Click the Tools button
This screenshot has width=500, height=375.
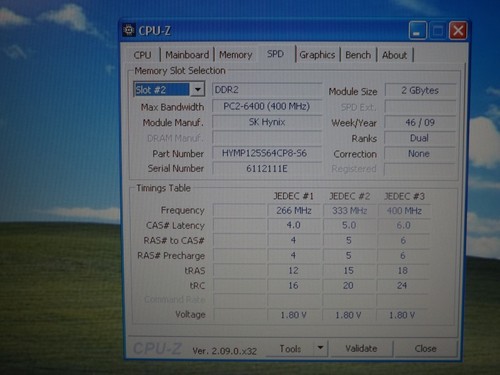(290, 349)
